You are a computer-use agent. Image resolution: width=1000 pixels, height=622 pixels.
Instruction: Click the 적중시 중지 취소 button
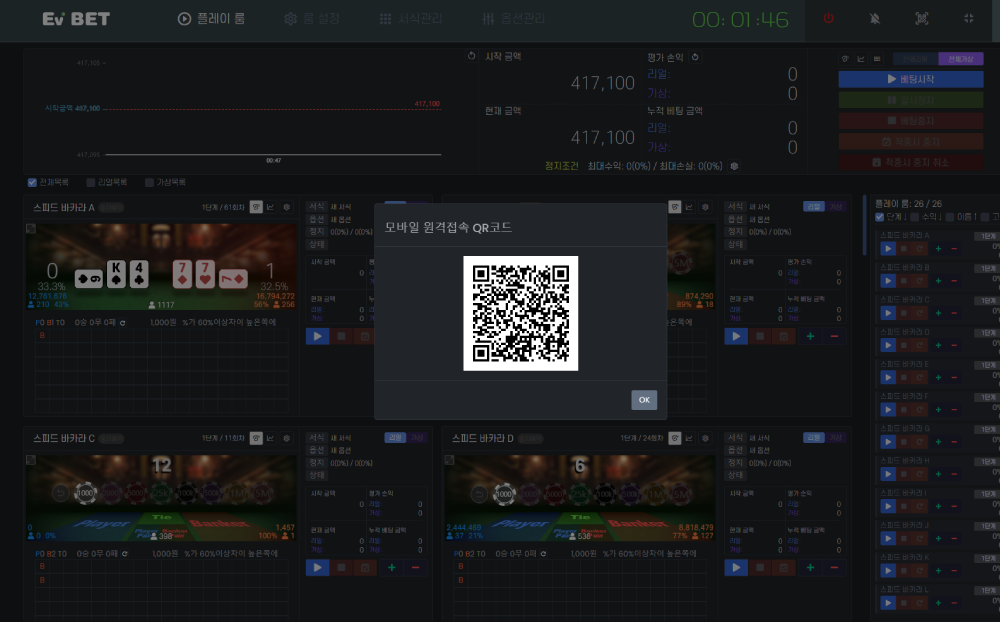tap(911, 163)
